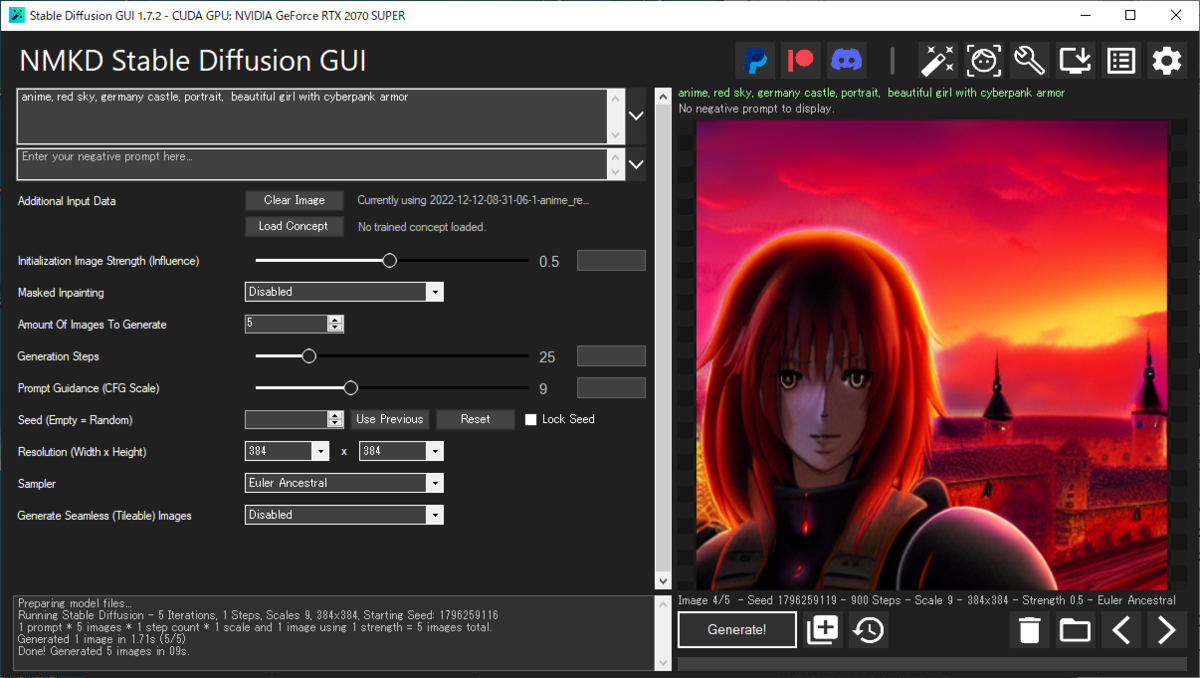
Task: Click 'No negative prompt to display.' text
Action: 756,108
